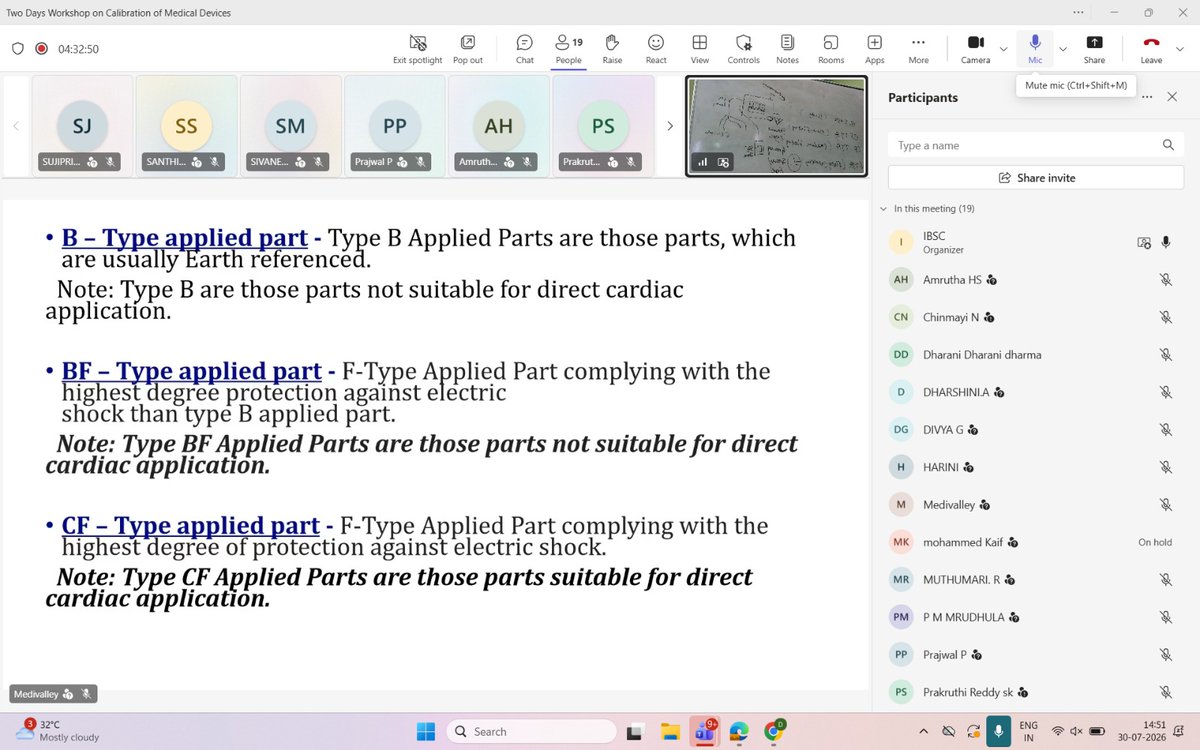Image resolution: width=1200 pixels, height=750 pixels.
Task: Select Prajwal P participant tile
Action: 394,126
